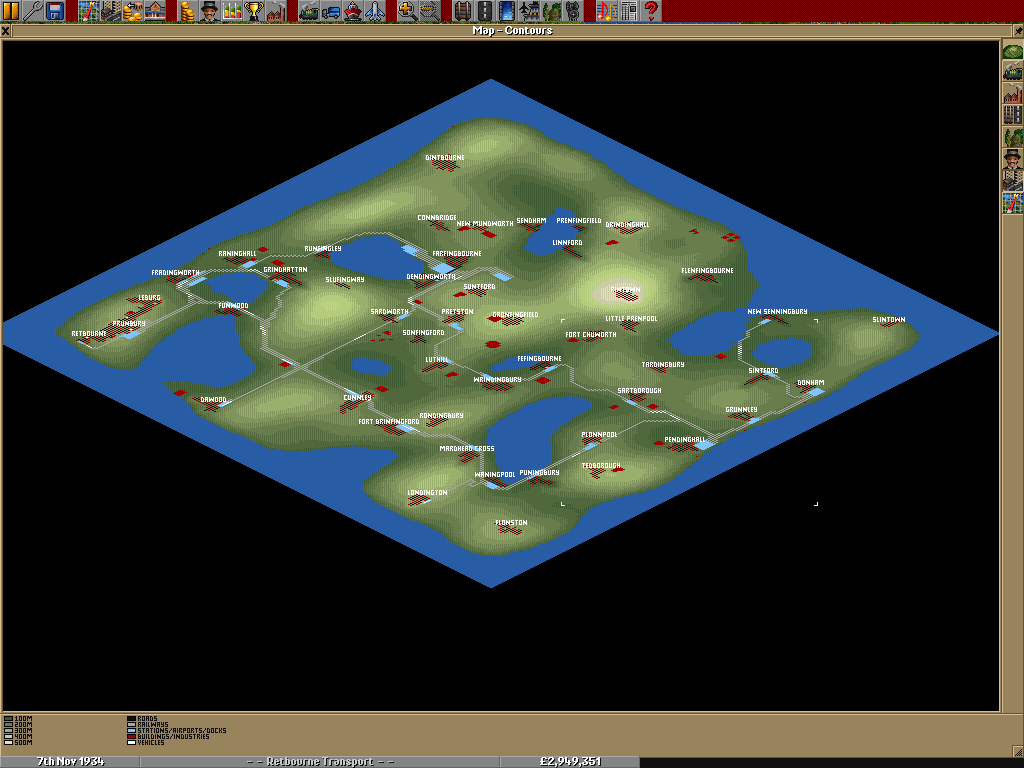This screenshot has width=1024, height=768.
Task: Open the industry directory factory icon
Action: [276, 10]
